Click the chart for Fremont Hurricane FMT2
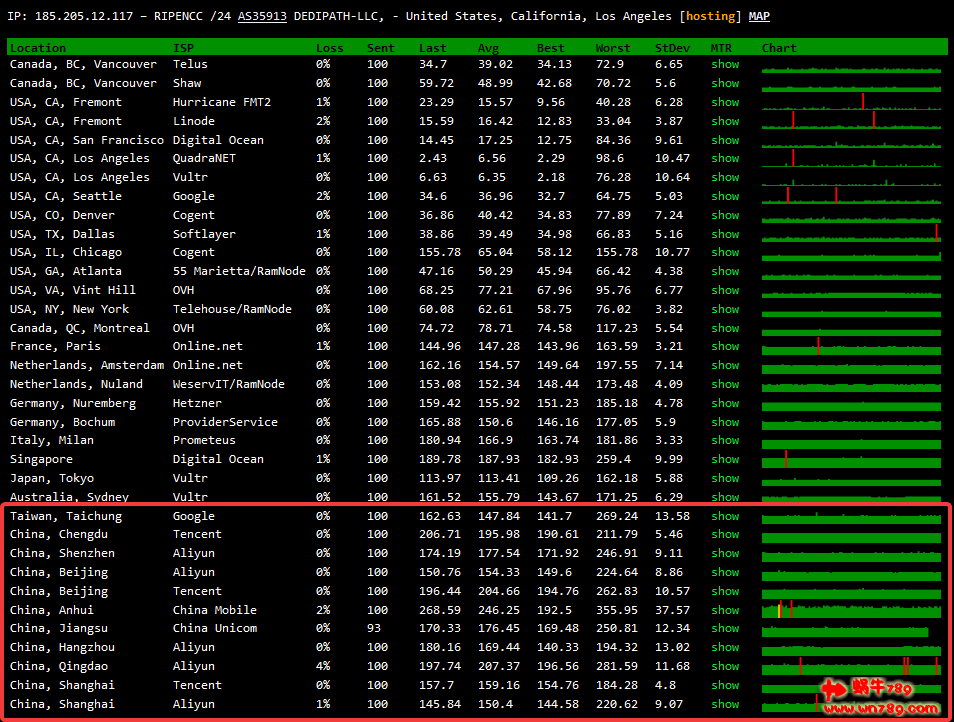The width and height of the screenshot is (954, 722). (x=851, y=102)
